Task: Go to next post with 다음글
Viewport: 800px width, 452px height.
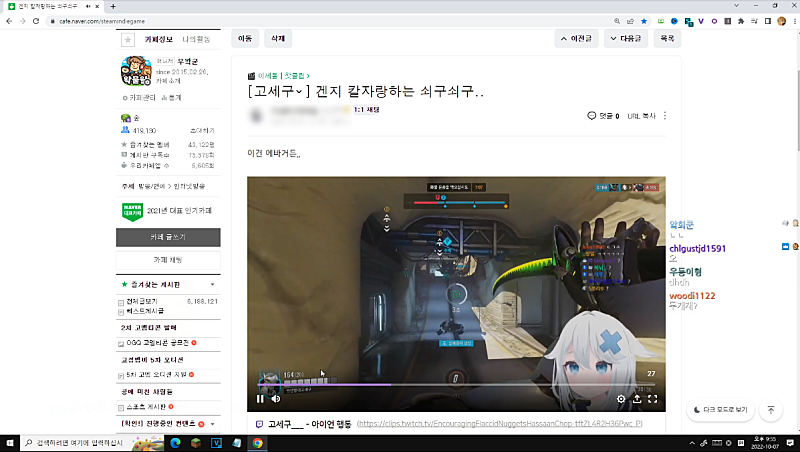Action: point(626,38)
